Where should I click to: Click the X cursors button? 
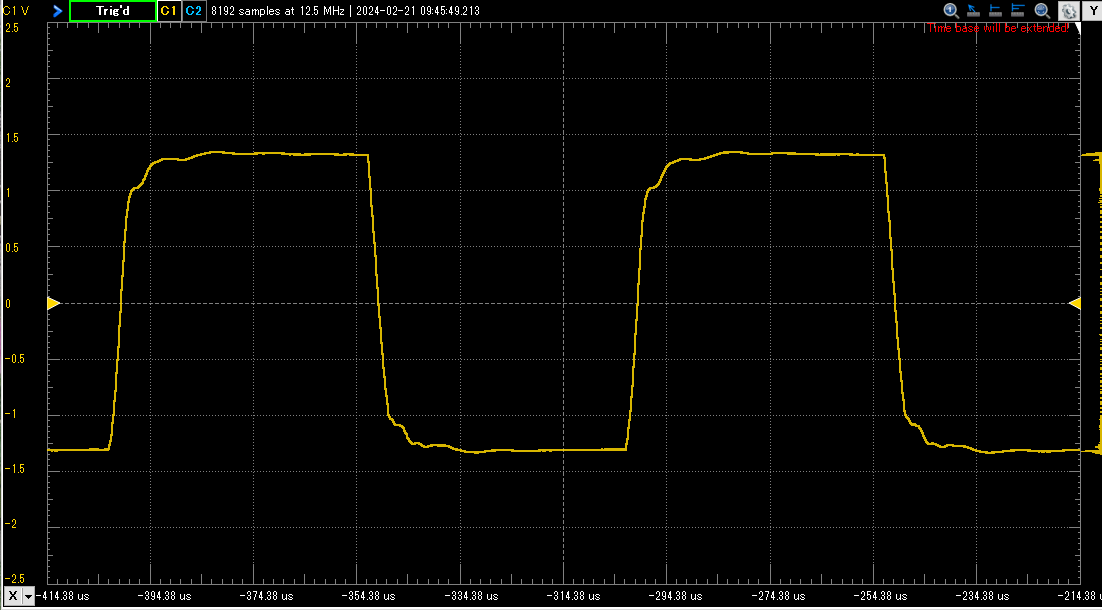12,596
